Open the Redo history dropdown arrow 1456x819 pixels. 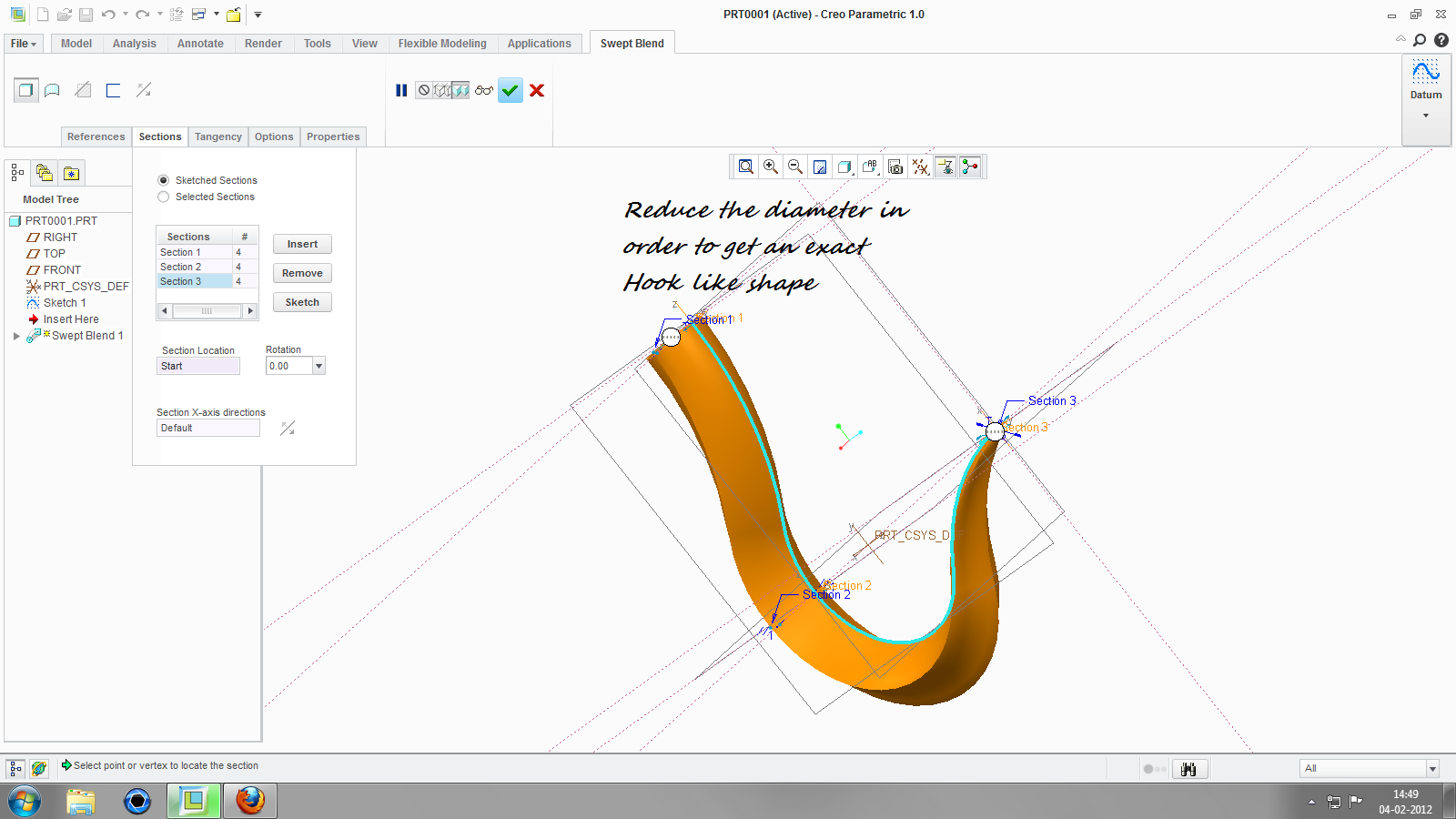coord(159,15)
